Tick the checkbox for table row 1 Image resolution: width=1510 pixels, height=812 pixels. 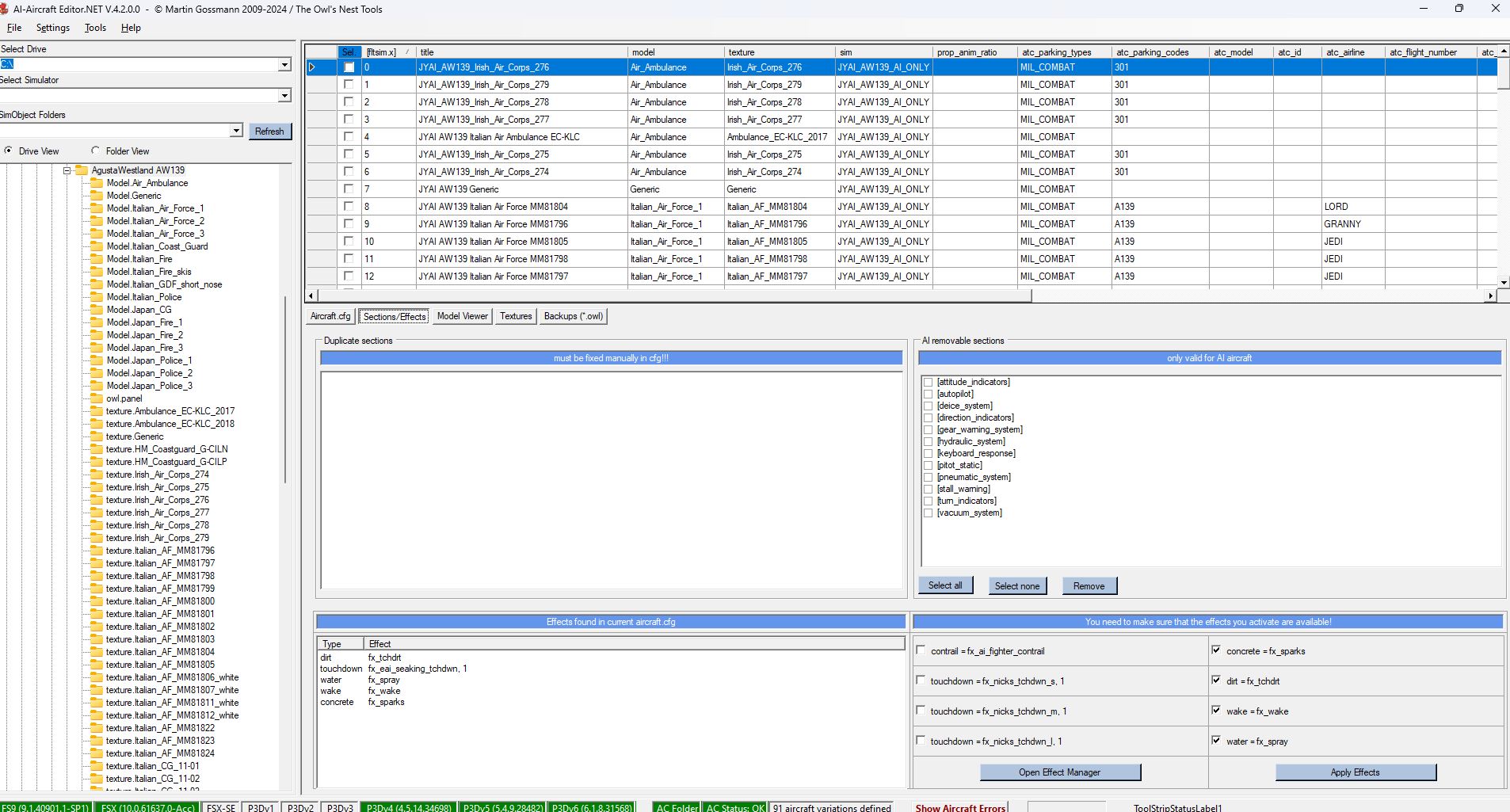(349, 84)
